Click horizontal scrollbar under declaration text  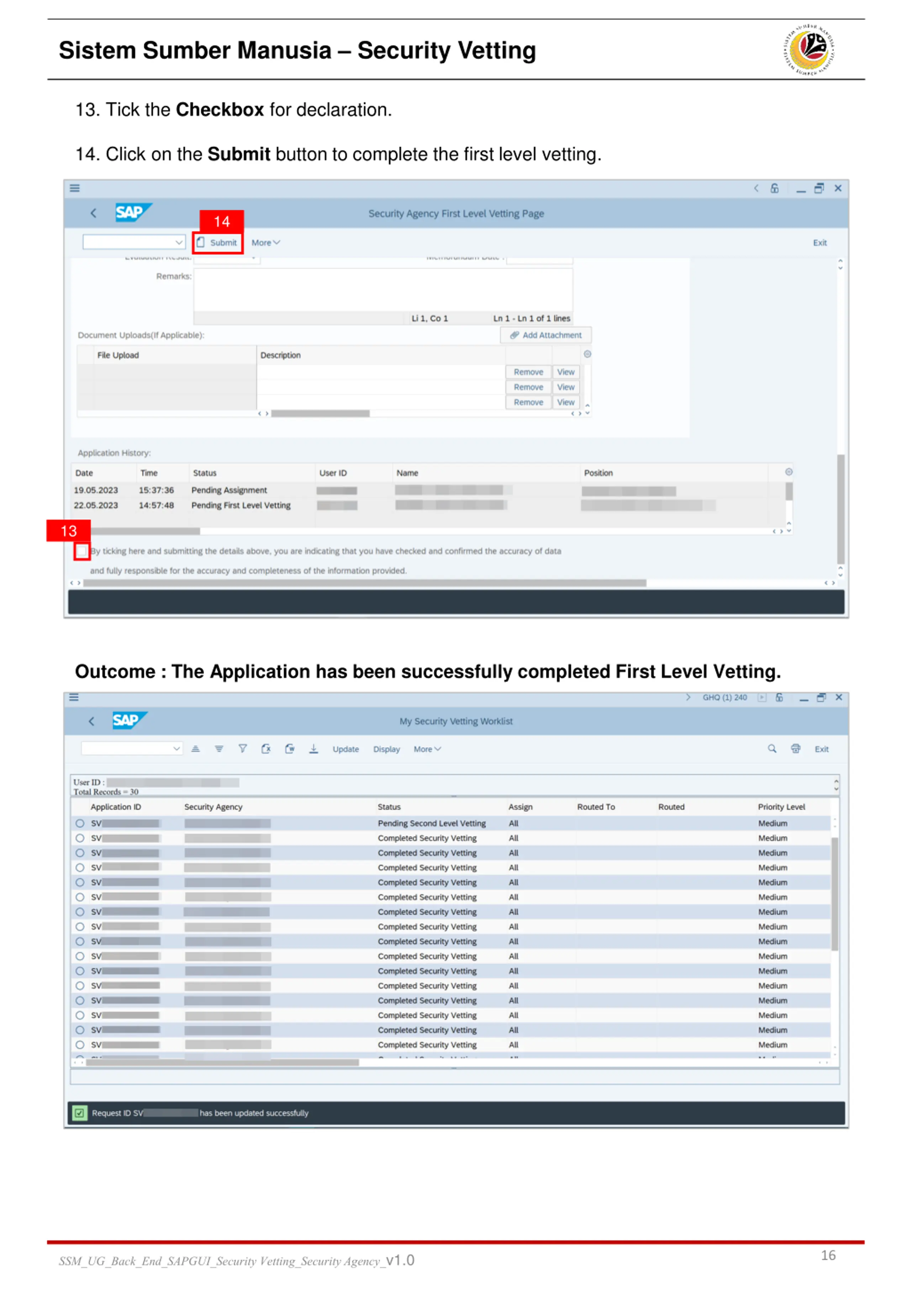365,583
